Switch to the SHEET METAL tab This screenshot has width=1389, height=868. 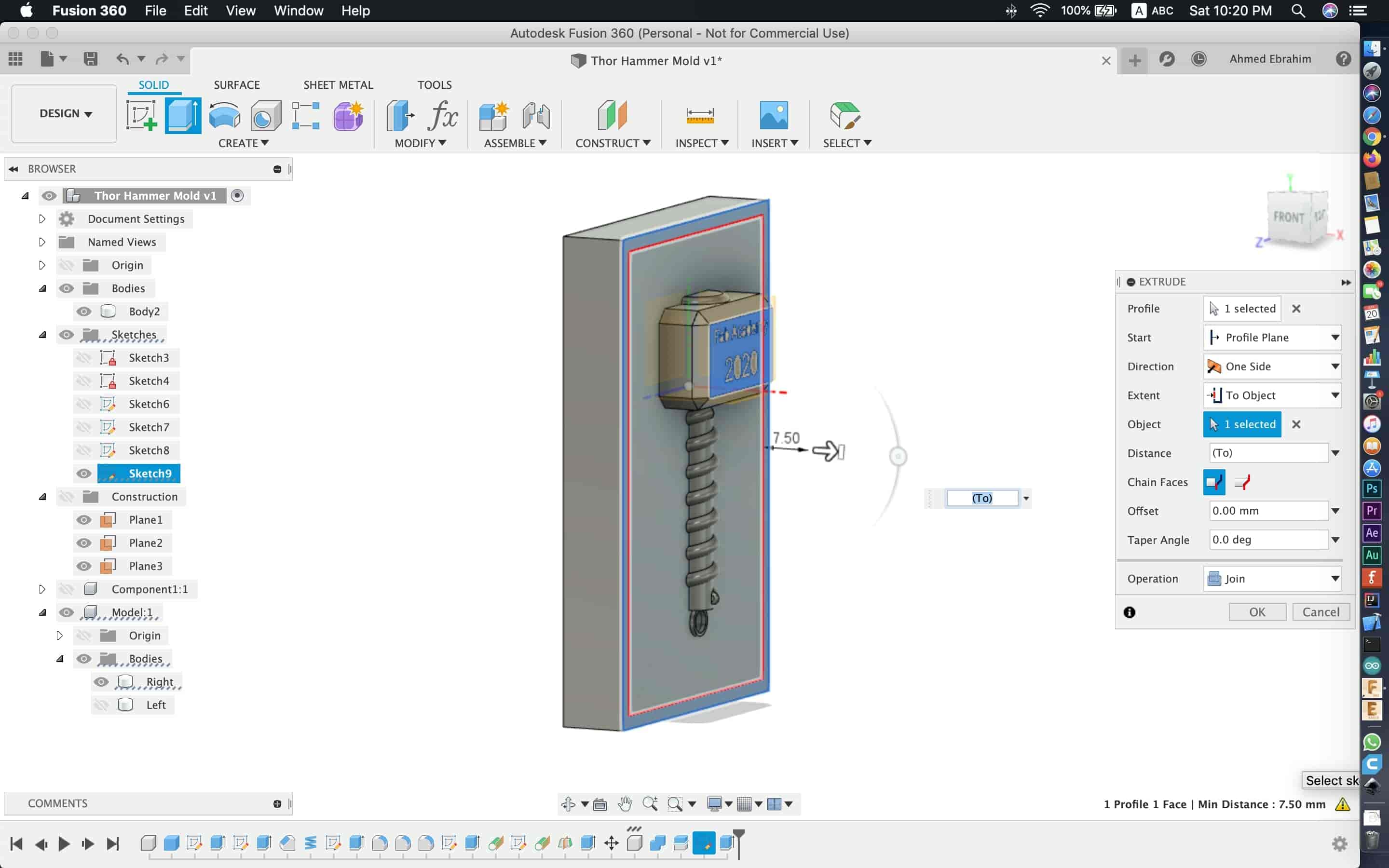[338, 85]
